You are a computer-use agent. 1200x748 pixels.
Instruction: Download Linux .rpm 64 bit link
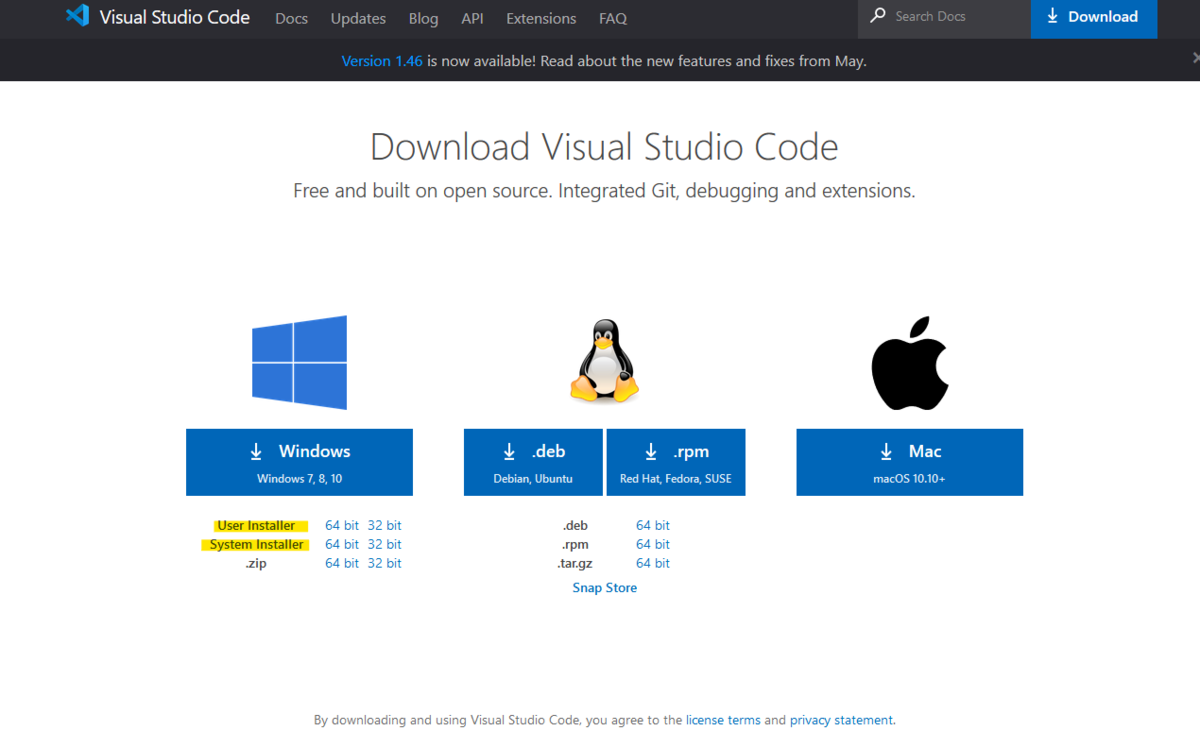click(653, 544)
